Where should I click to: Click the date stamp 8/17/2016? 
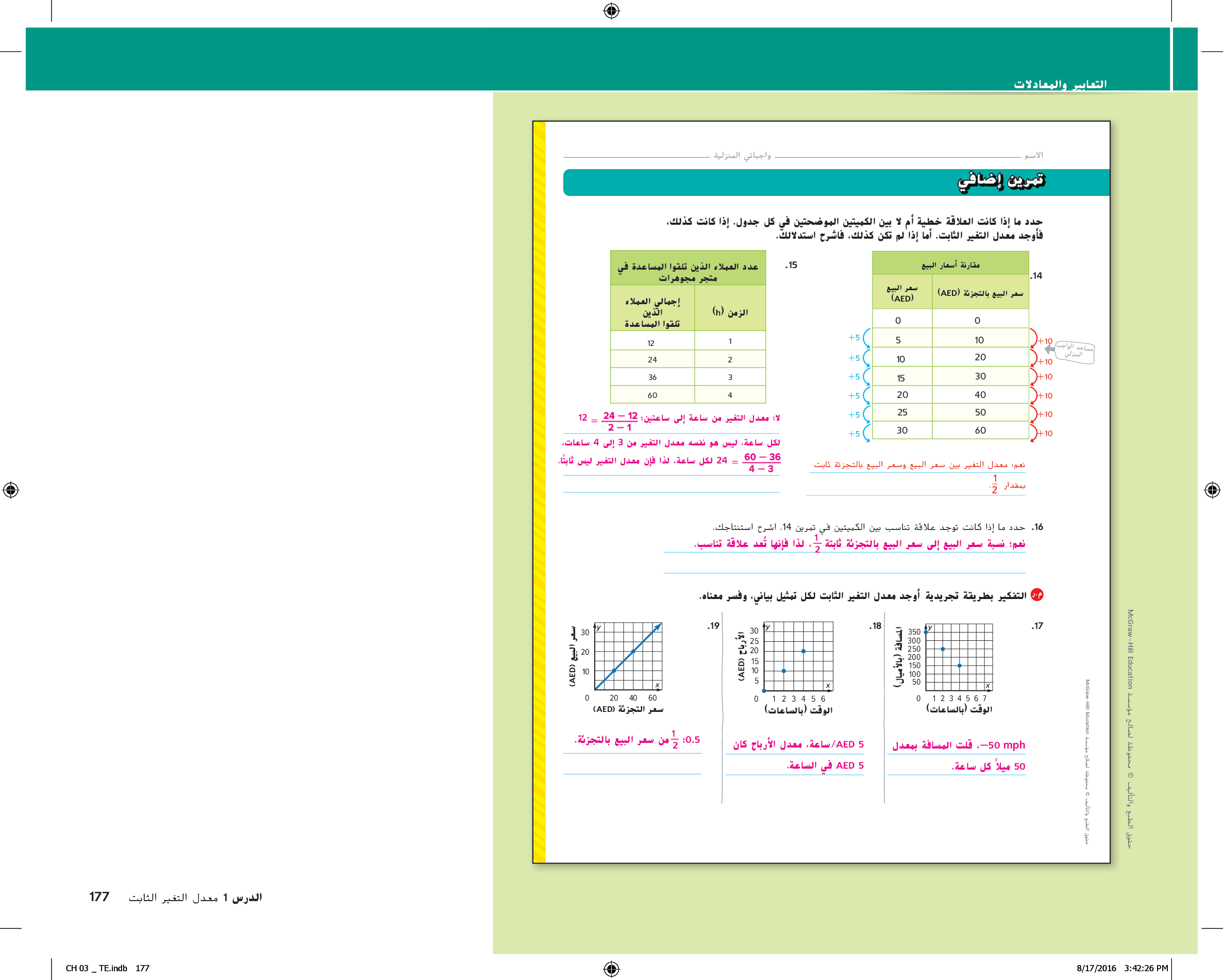click(1096, 968)
